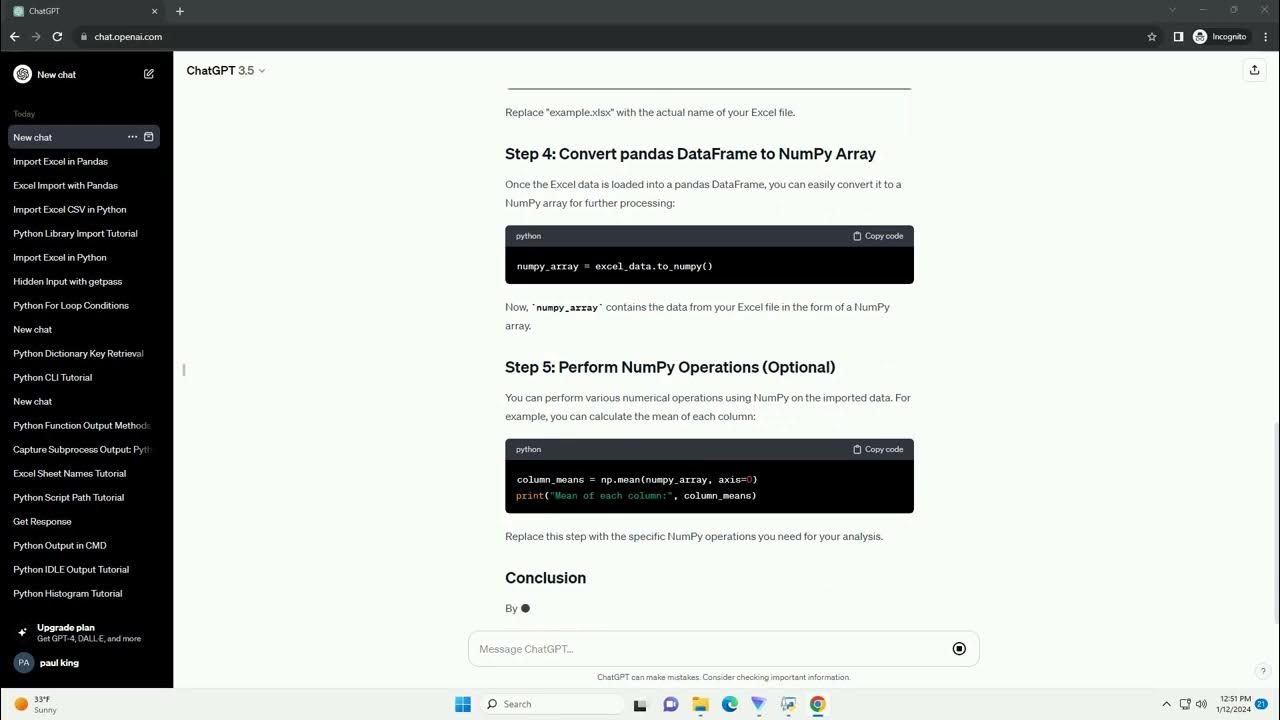This screenshot has width=1280, height=720.
Task: Open Python Script Path Tutorial chat
Action: tap(84, 497)
